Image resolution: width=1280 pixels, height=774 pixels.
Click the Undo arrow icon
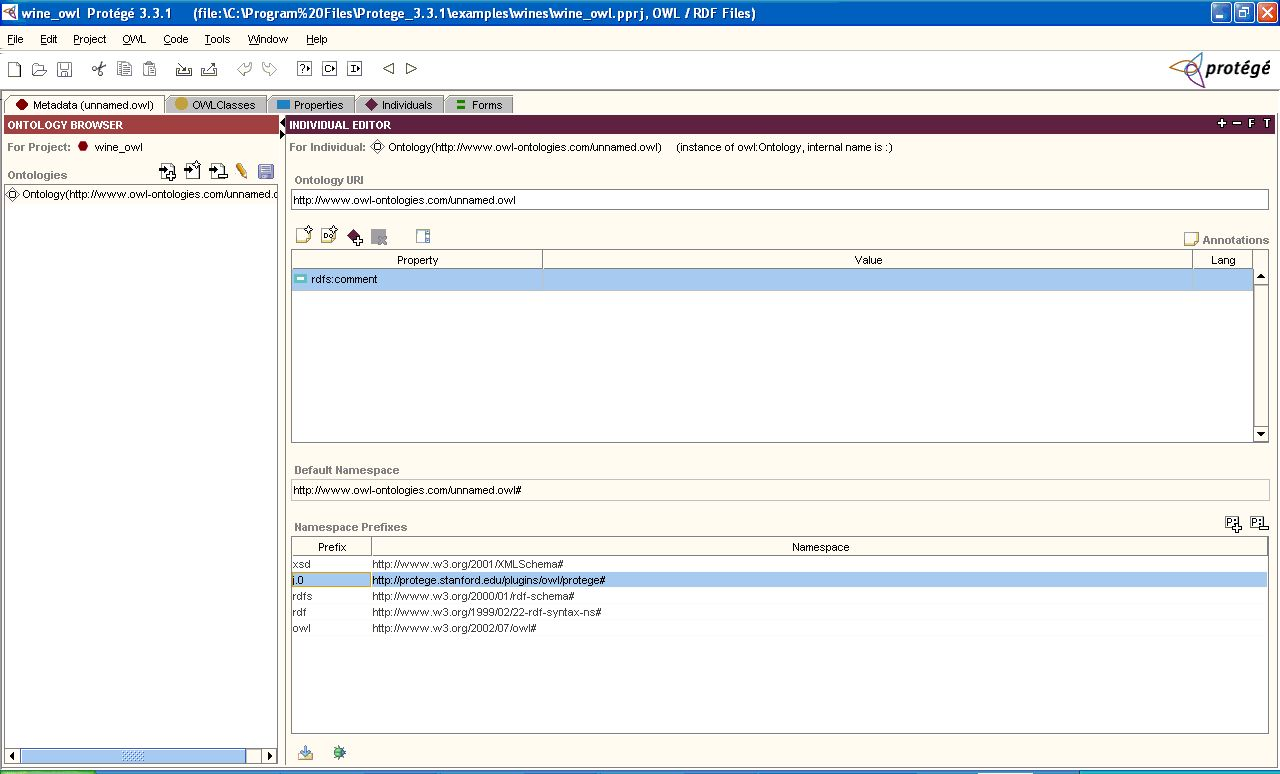[244, 69]
